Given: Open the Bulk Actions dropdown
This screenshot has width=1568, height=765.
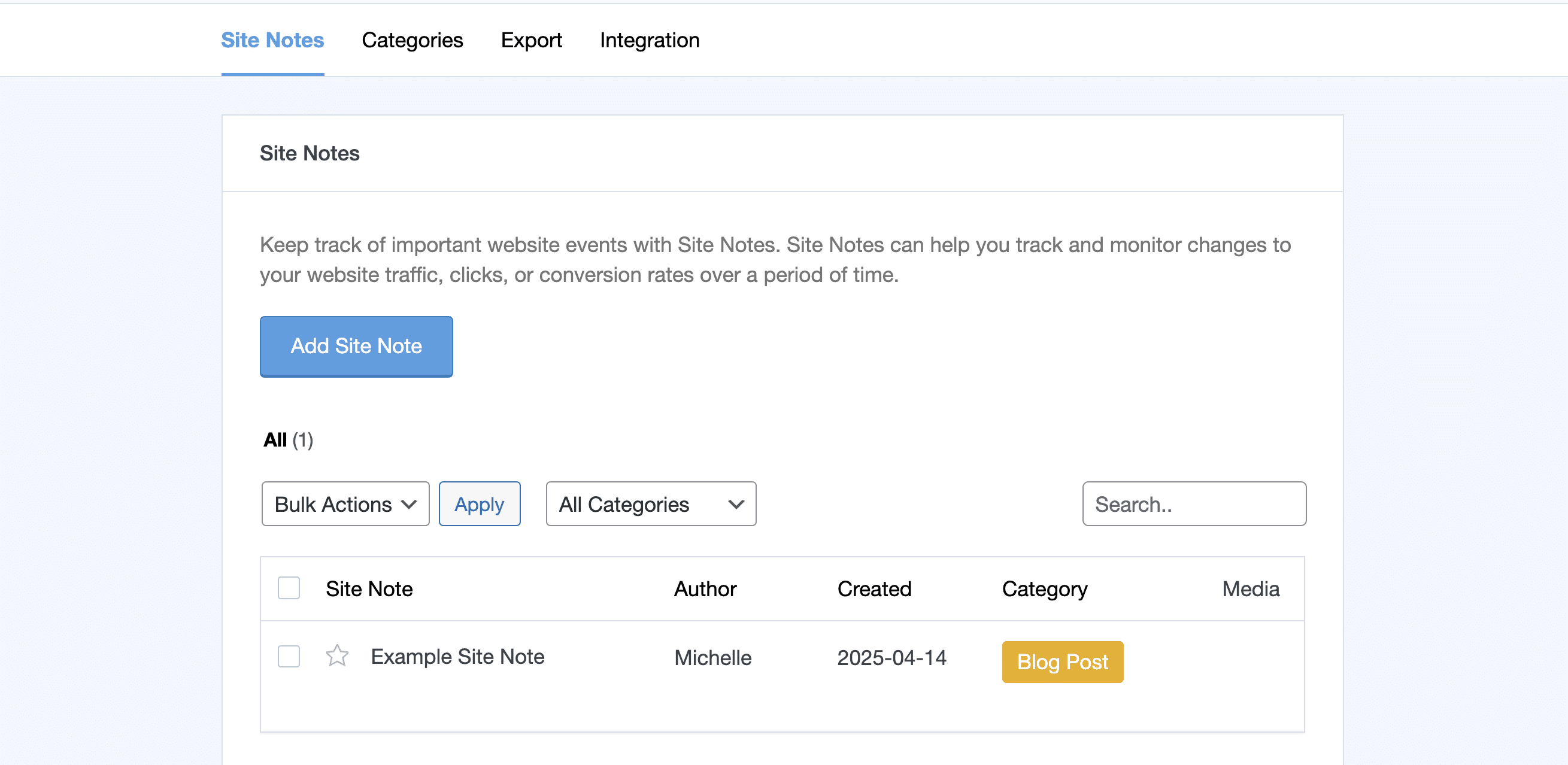Looking at the screenshot, I should (x=345, y=504).
